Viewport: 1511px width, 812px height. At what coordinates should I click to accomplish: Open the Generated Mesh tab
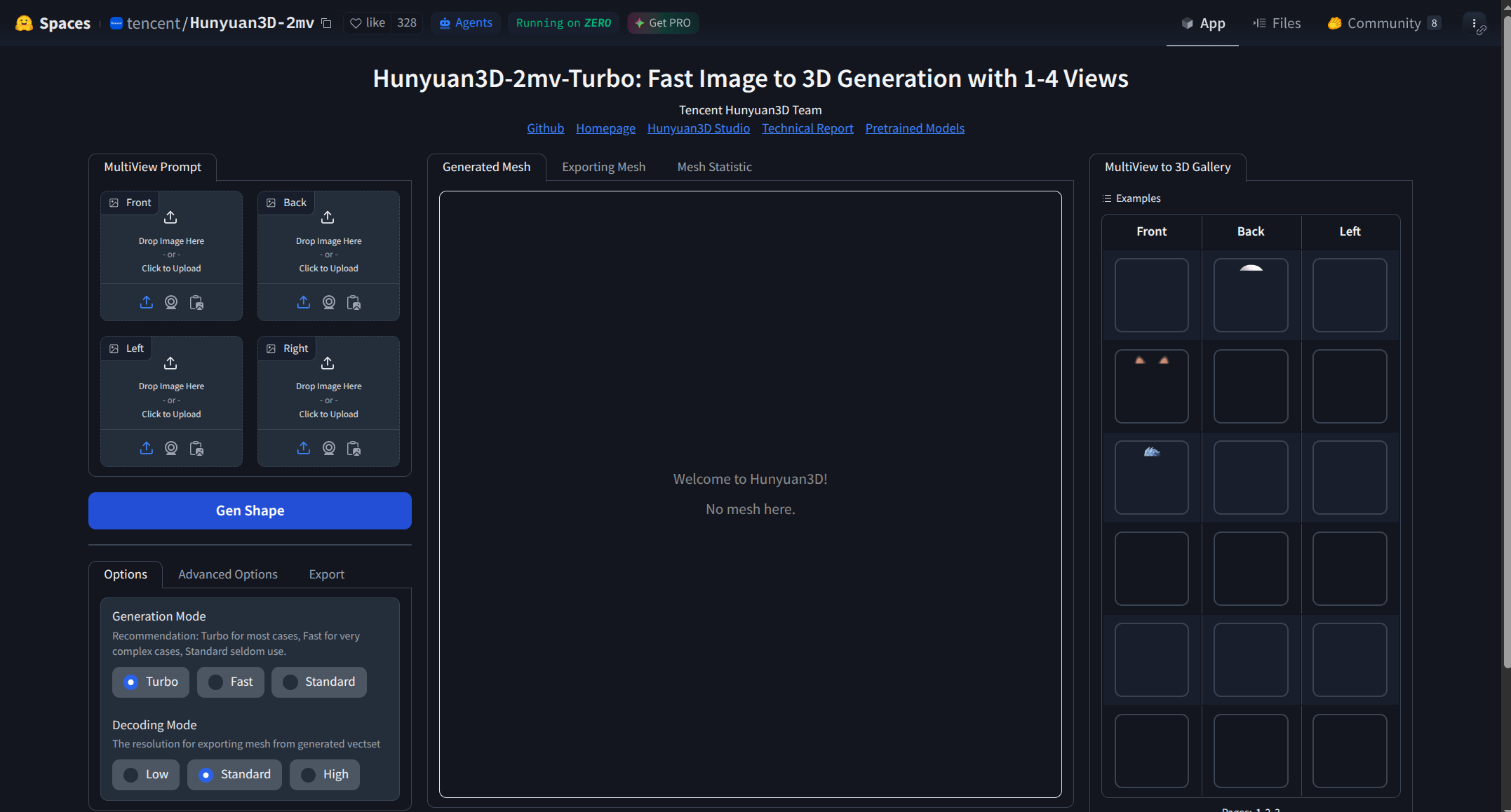(x=486, y=167)
